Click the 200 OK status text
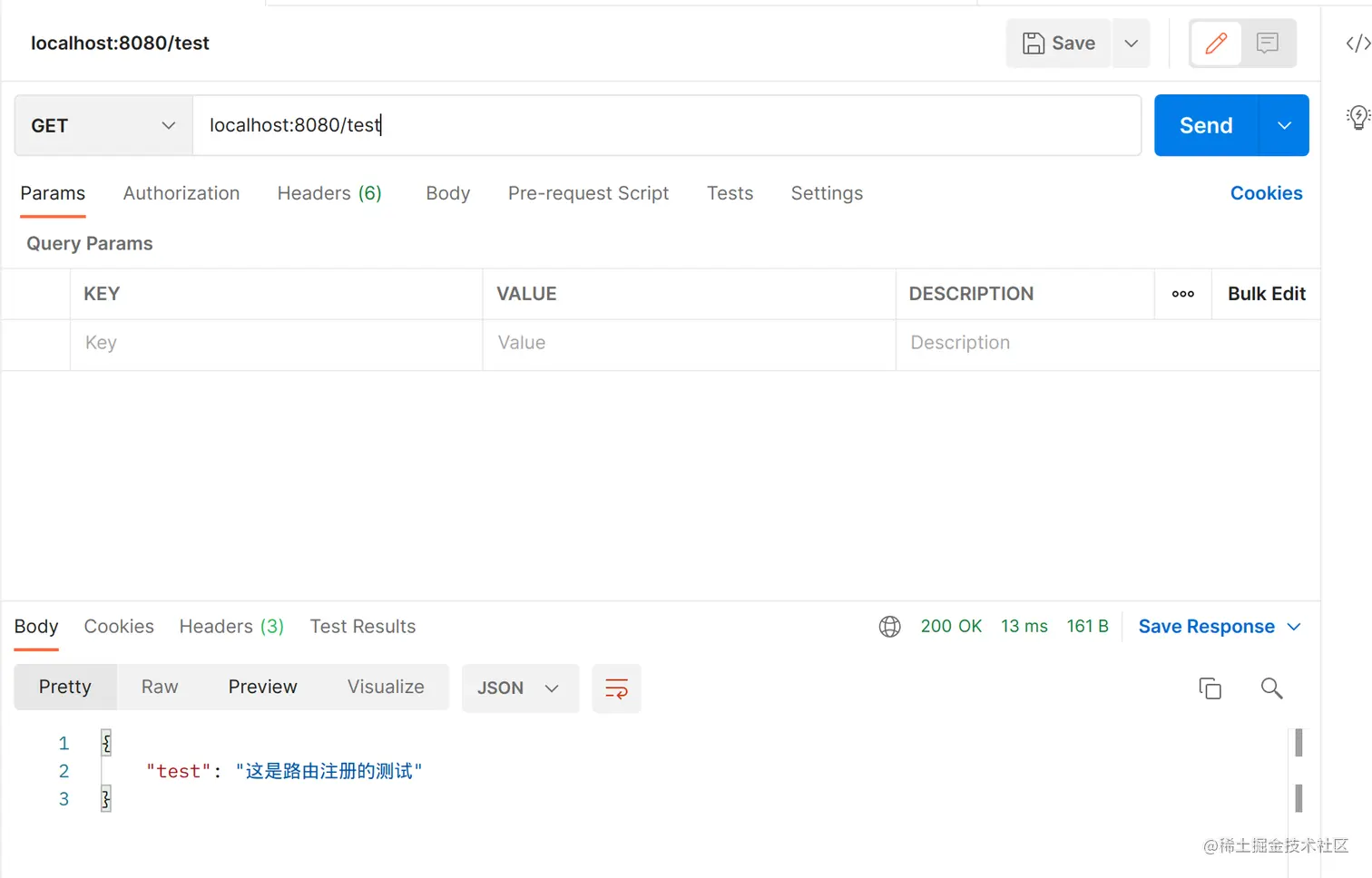 [x=951, y=627]
